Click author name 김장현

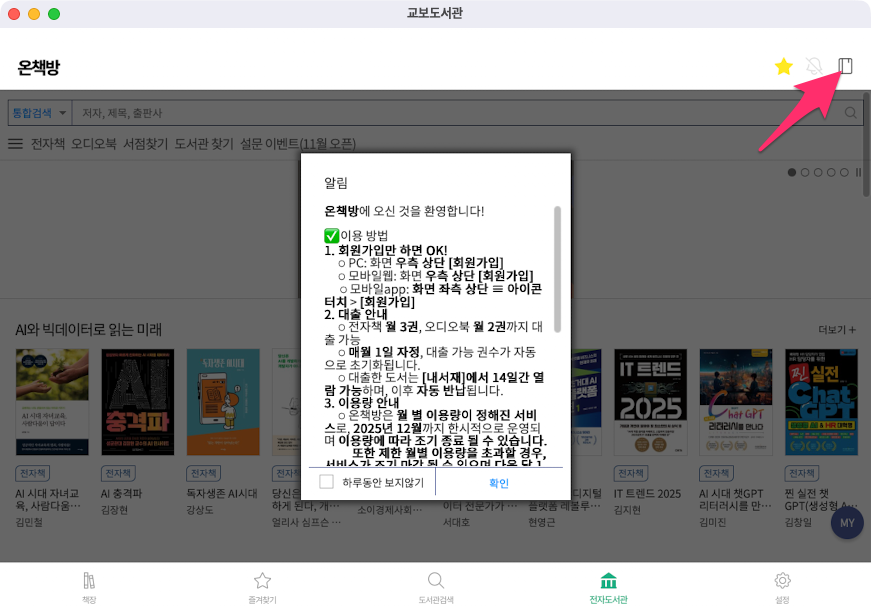click(114, 509)
